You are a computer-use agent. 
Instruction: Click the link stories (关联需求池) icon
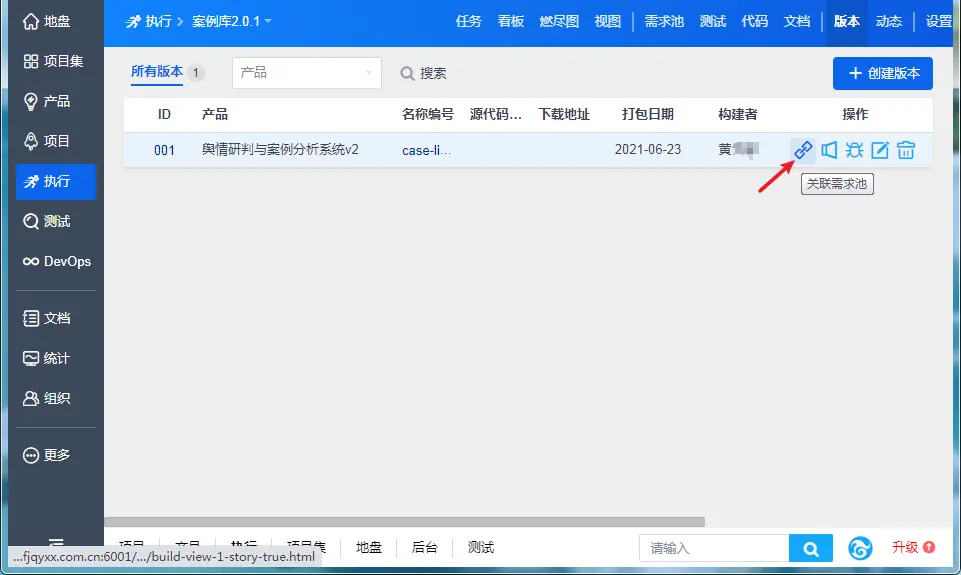(x=803, y=150)
